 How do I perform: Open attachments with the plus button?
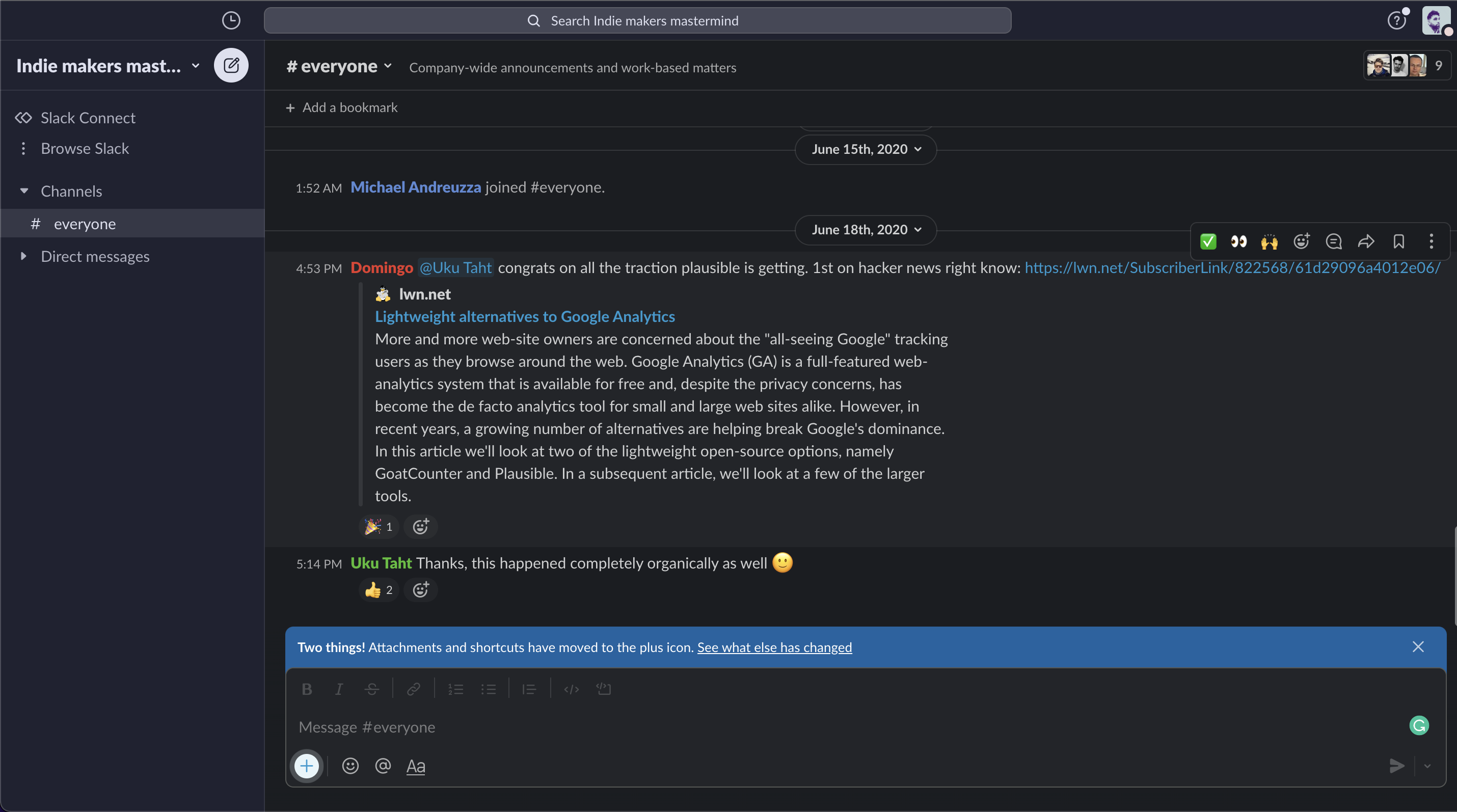307,766
